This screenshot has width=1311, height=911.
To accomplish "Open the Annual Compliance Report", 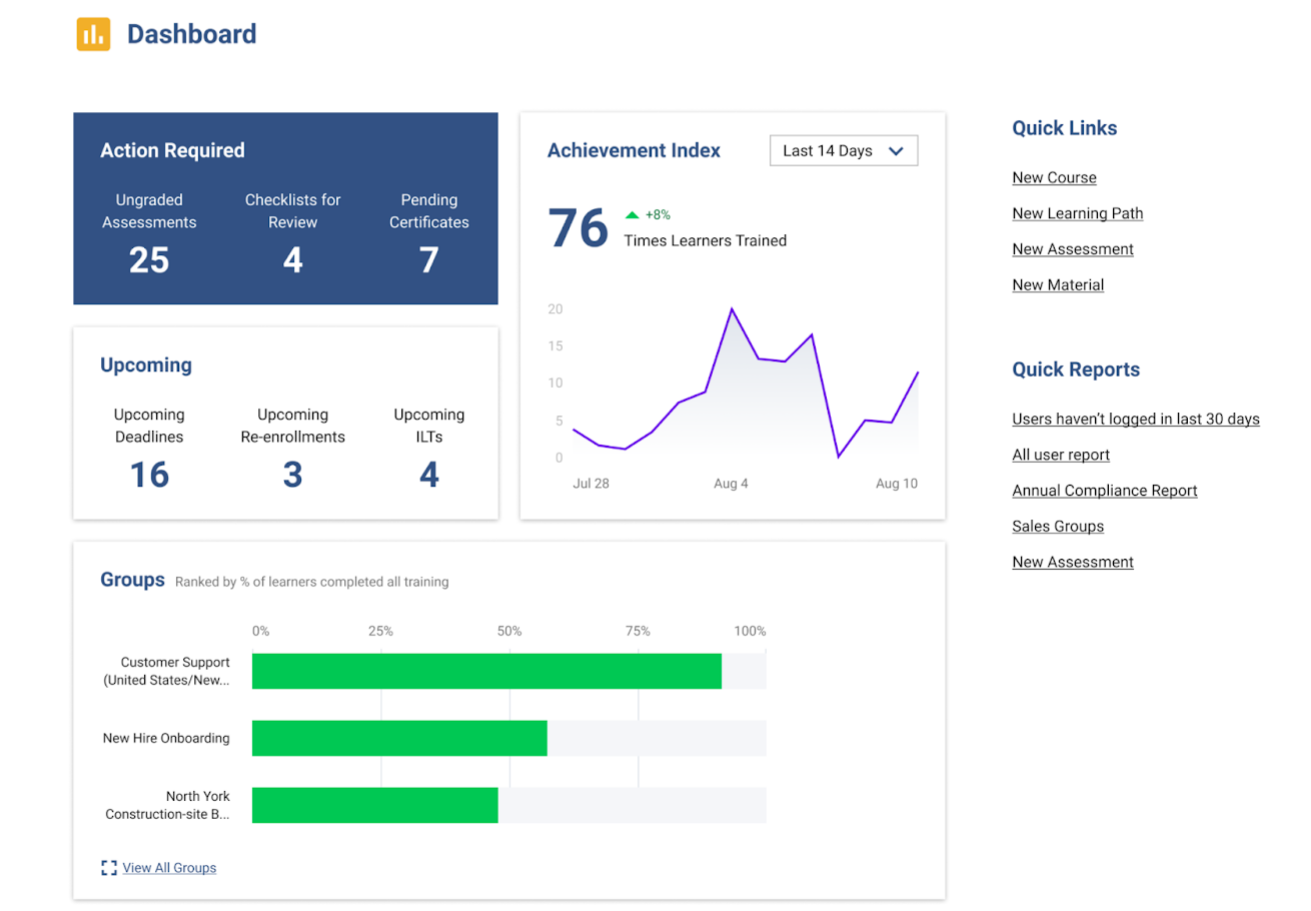I will 1105,491.
